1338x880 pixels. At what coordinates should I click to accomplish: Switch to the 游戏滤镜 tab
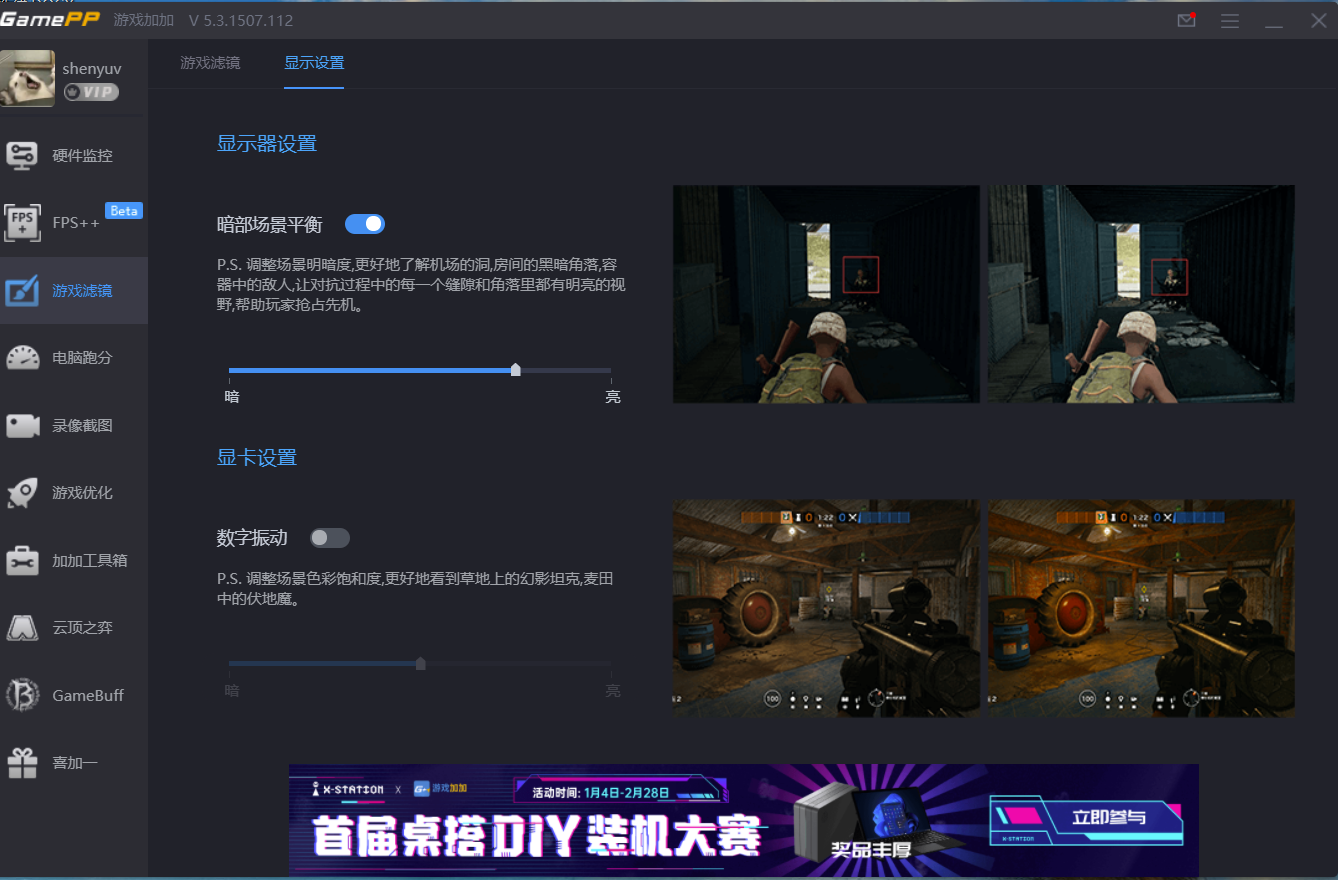pyautogui.click(x=210, y=63)
